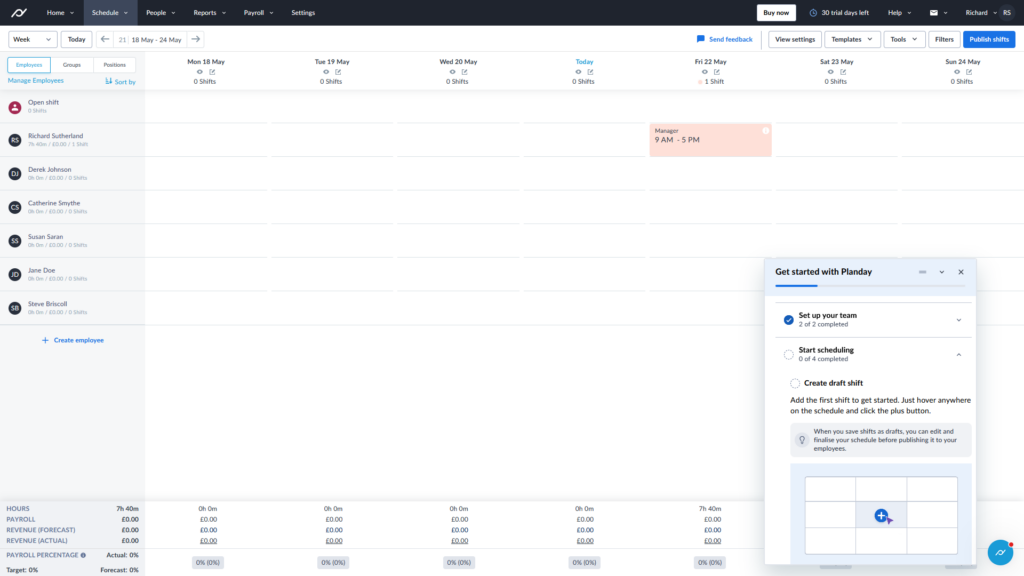Image resolution: width=1024 pixels, height=576 pixels.
Task: Open Manage Employees link
Action: click(x=35, y=80)
